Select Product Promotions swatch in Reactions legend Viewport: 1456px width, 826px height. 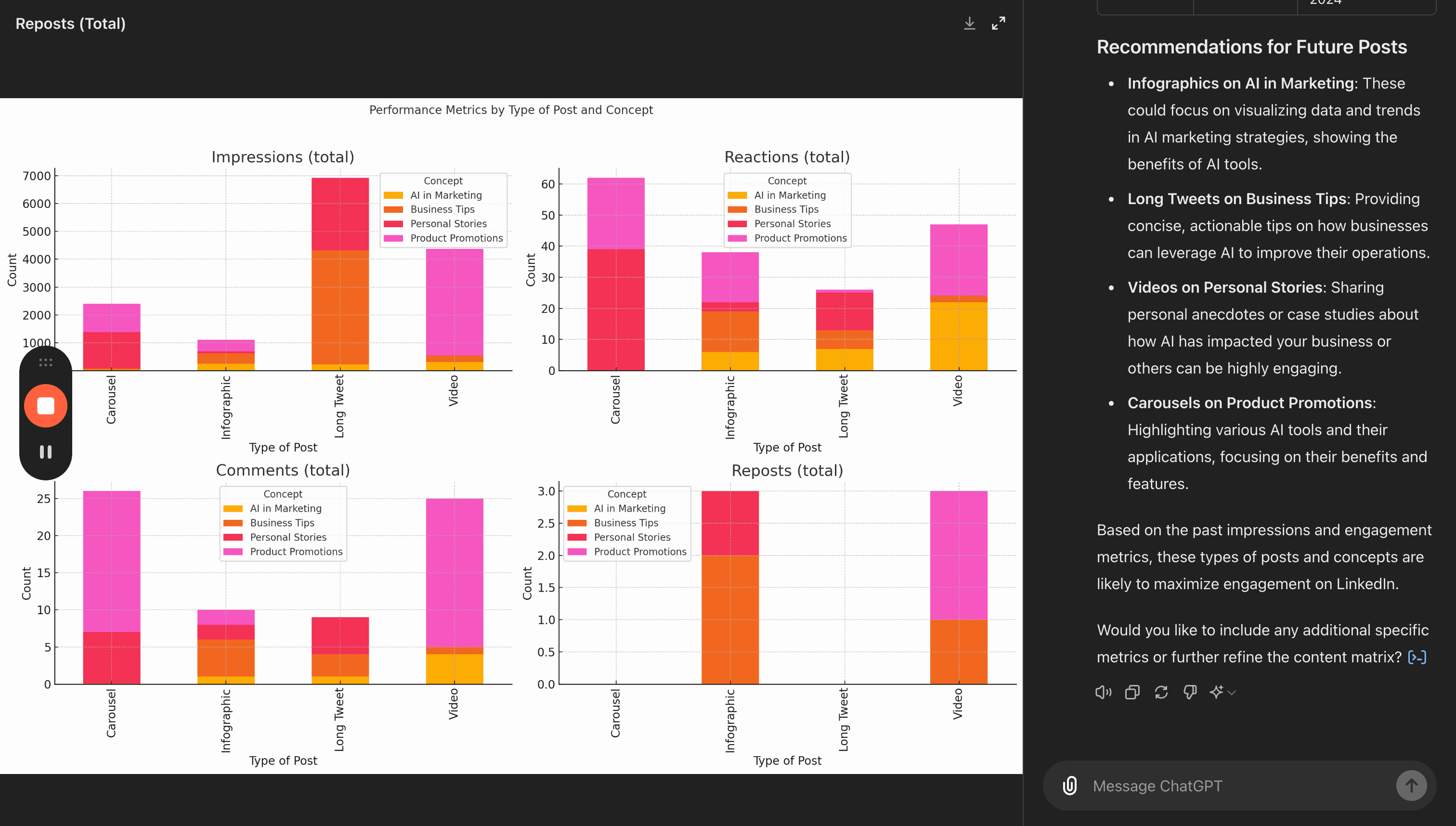737,238
